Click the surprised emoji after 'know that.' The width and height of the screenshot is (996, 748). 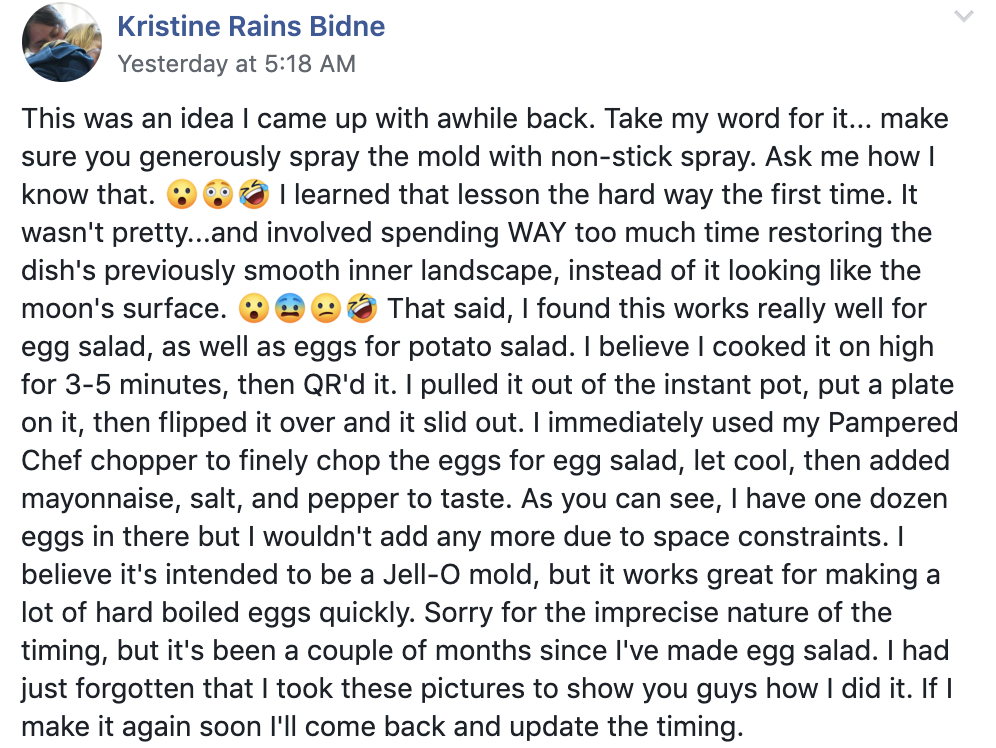181,194
